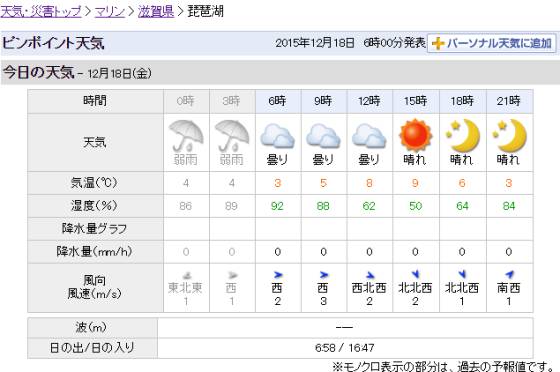Click the 今日の天気 section heading

pyautogui.click(x=39, y=72)
